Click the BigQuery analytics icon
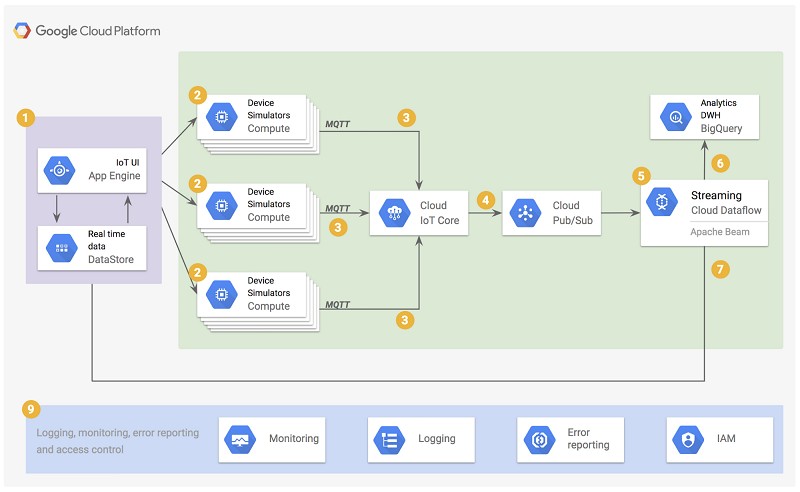The width and height of the screenshot is (800, 492). (676, 117)
